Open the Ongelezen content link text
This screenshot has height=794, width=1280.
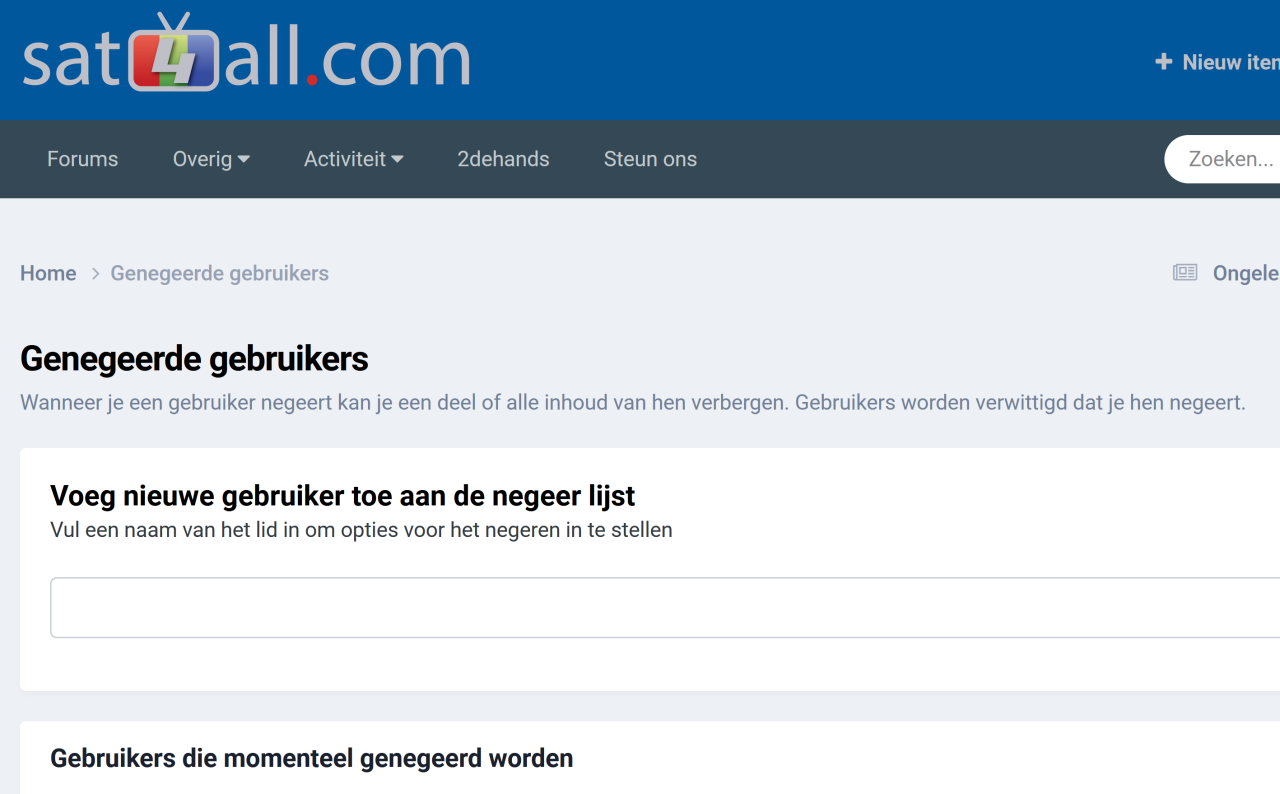(x=1245, y=273)
